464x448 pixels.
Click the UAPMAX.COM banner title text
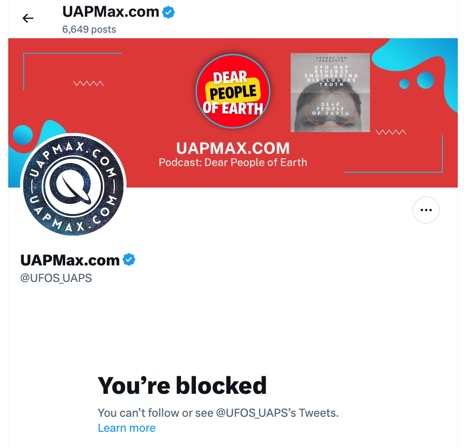tap(233, 148)
